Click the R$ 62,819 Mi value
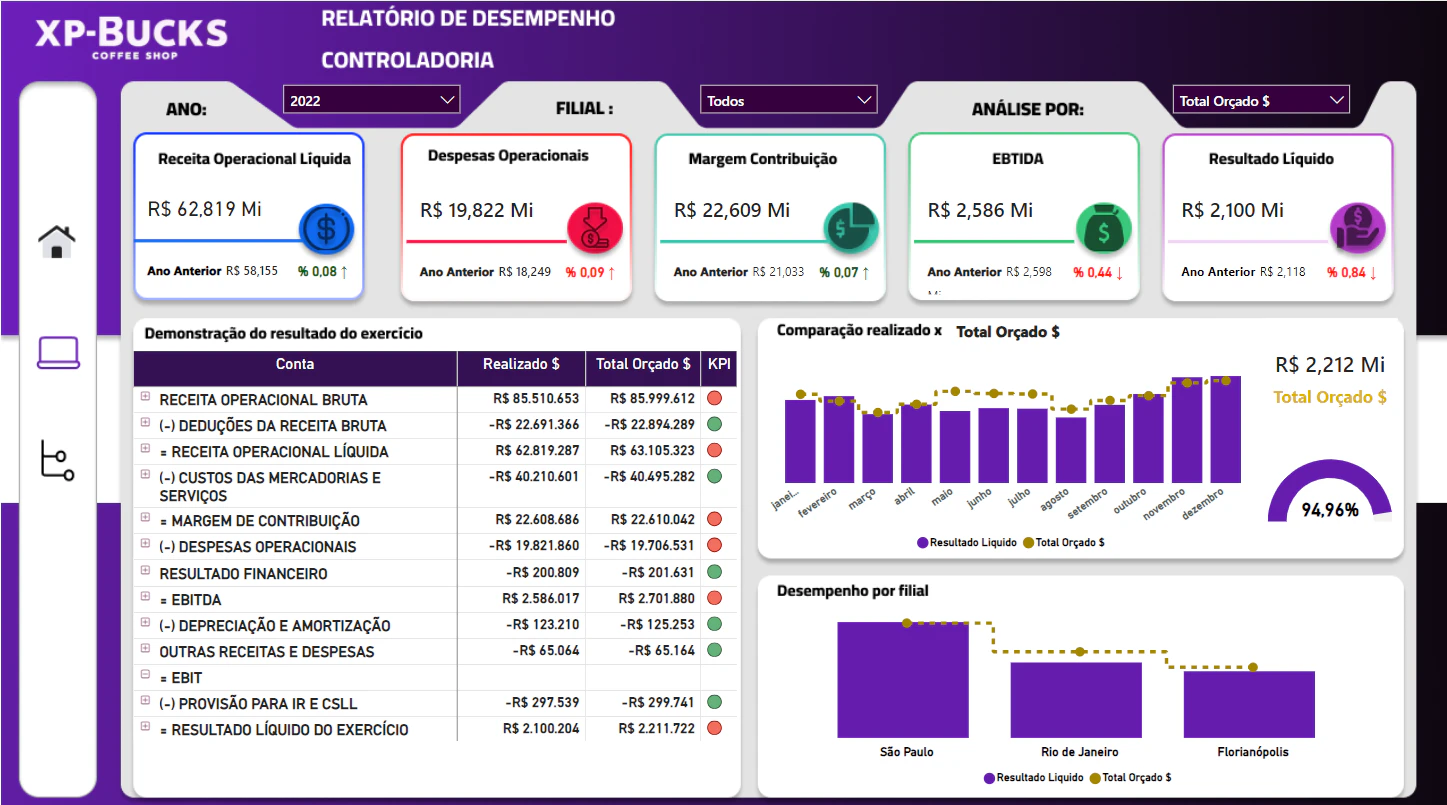The width and height of the screenshot is (1447, 805). coord(204,209)
